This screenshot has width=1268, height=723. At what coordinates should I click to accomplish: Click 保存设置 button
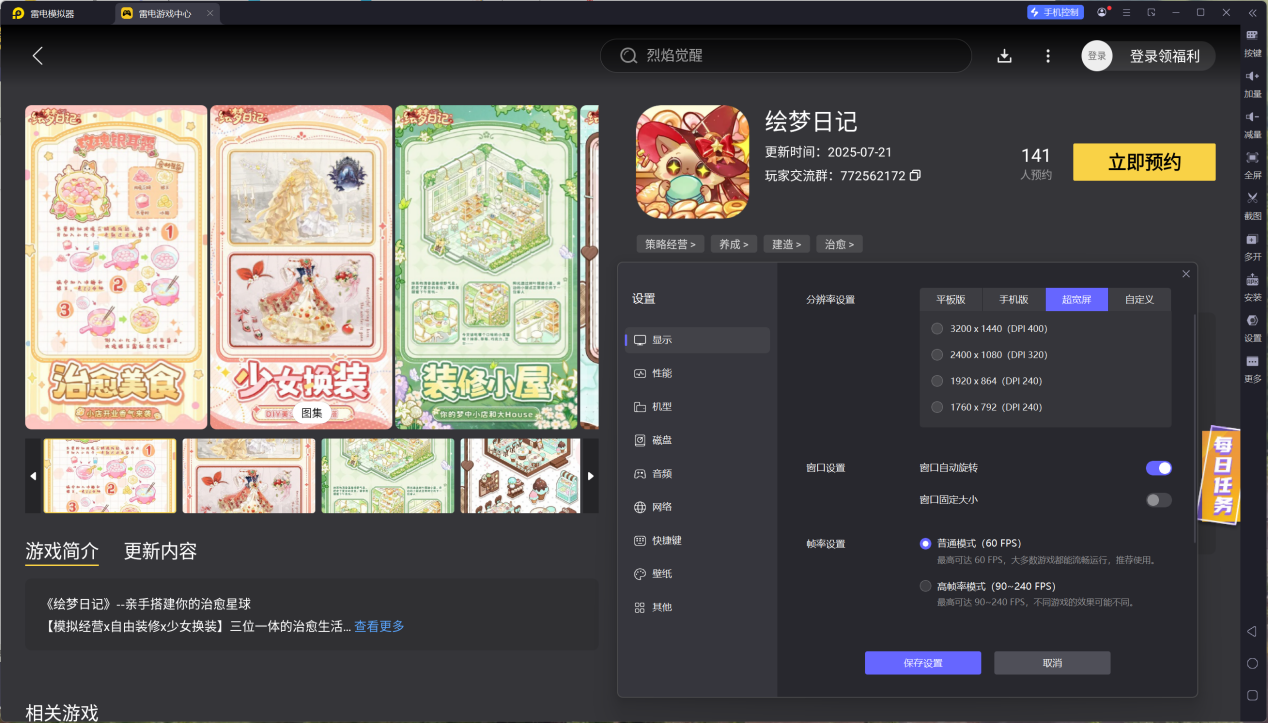(x=923, y=663)
